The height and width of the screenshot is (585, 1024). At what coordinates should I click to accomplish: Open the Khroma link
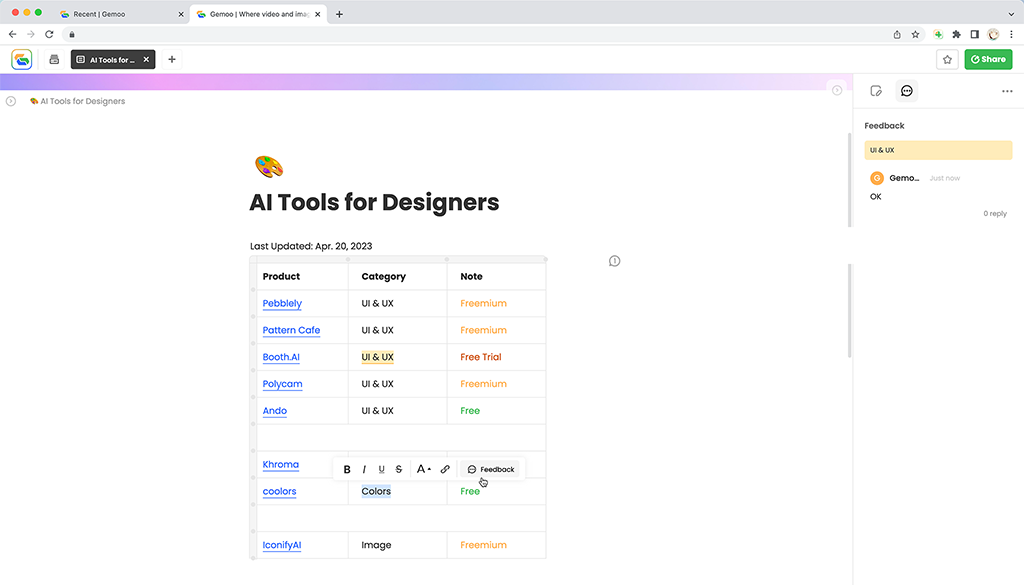[280, 464]
